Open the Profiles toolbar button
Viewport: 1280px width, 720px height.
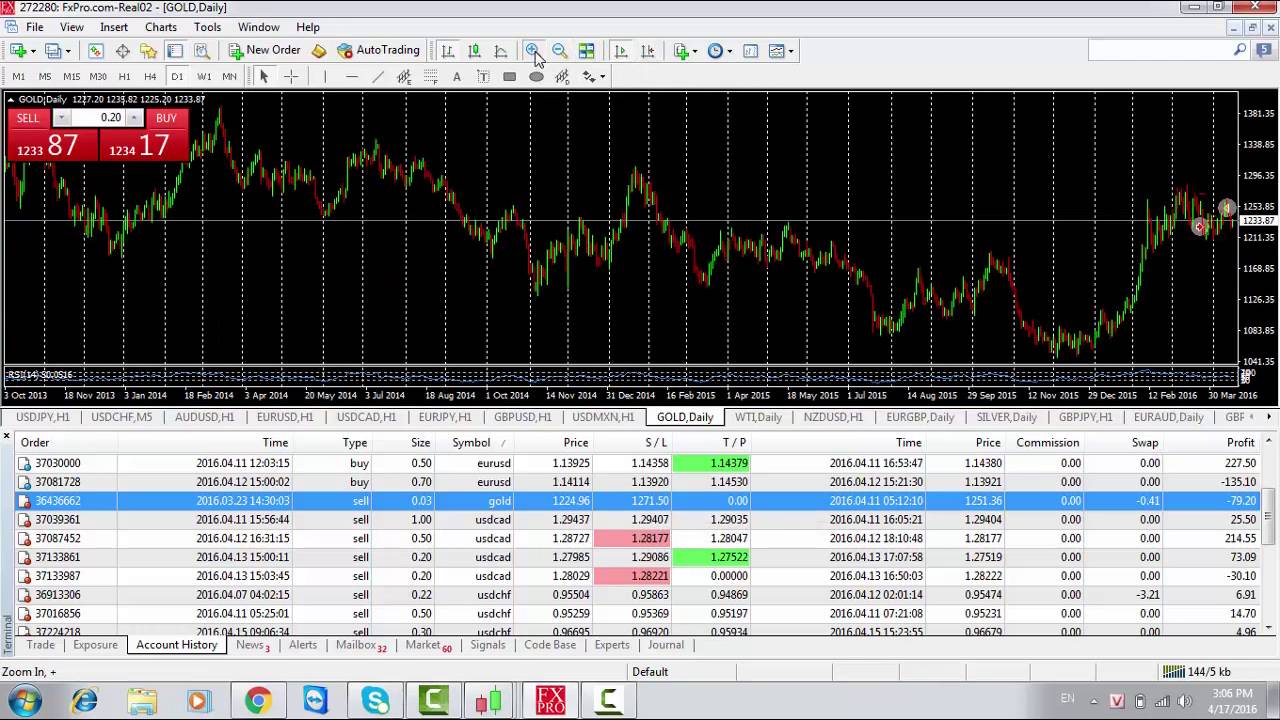point(53,51)
